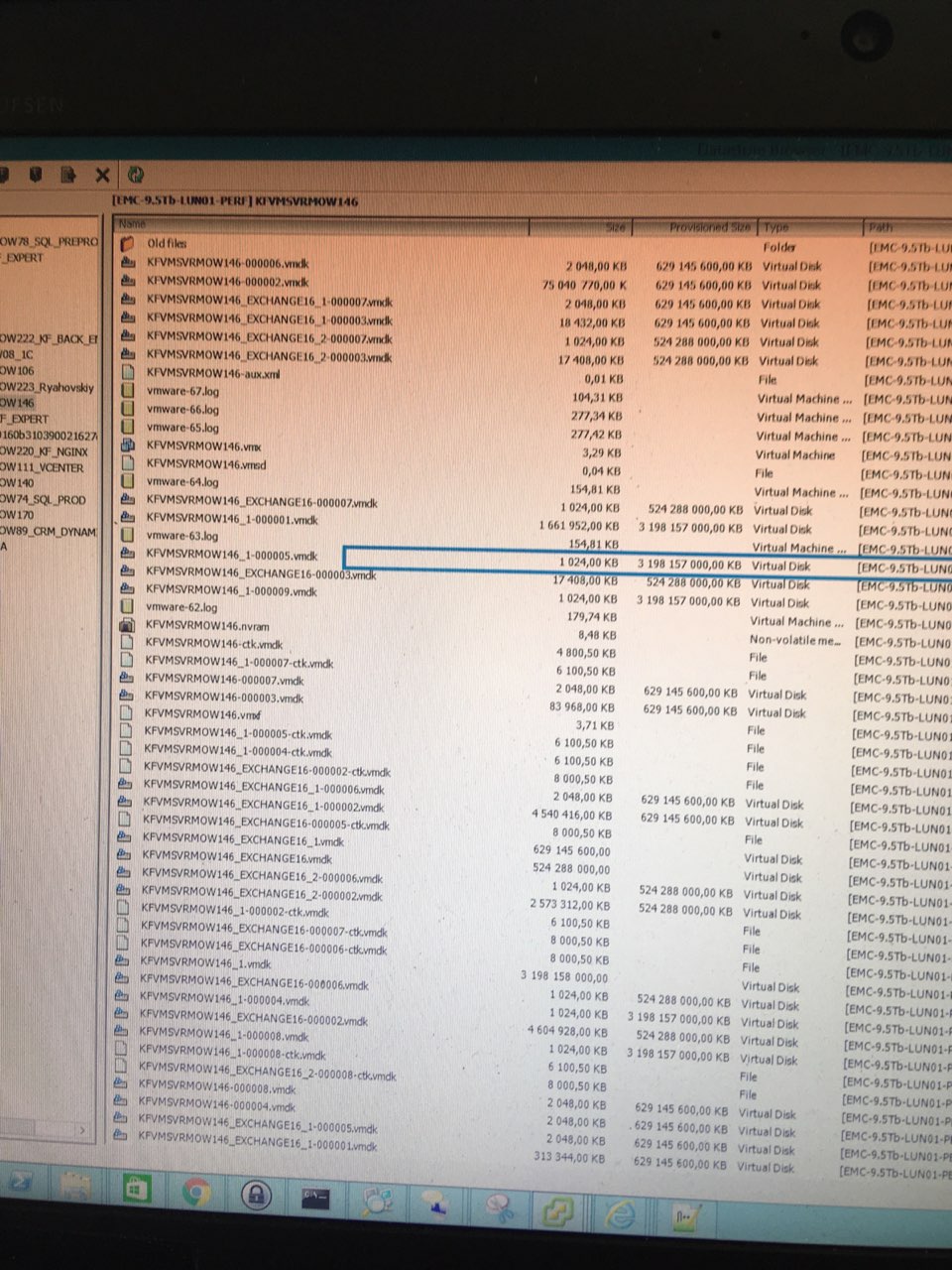Screen dimensions: 952x1270
Task: Click file icon of KFVMSVRMOW146-aux.xml
Action: pyautogui.click(x=127, y=372)
